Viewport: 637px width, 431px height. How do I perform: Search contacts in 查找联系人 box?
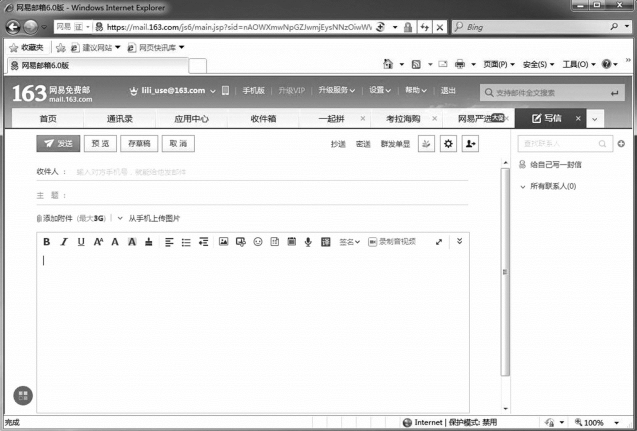[565, 144]
